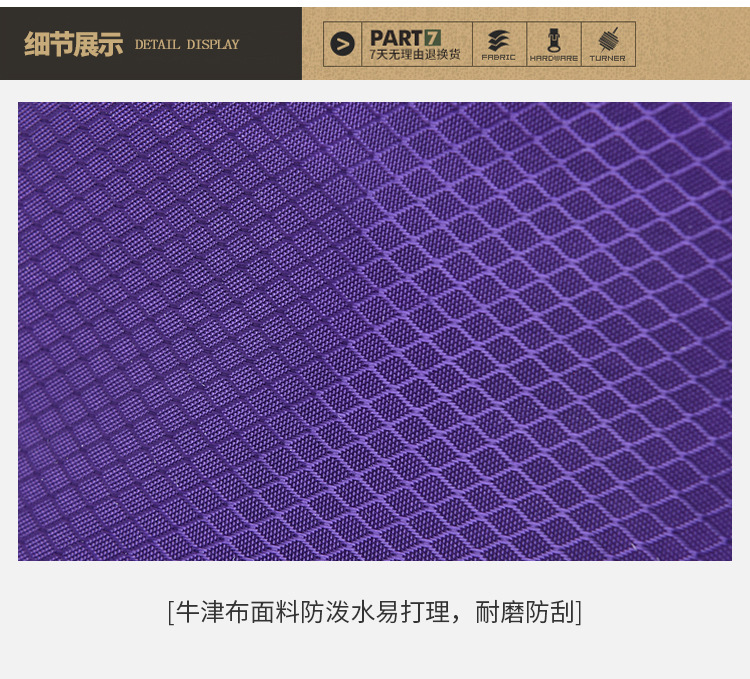
Task: Click the purple ripstop fabric photo
Action: 375,331
